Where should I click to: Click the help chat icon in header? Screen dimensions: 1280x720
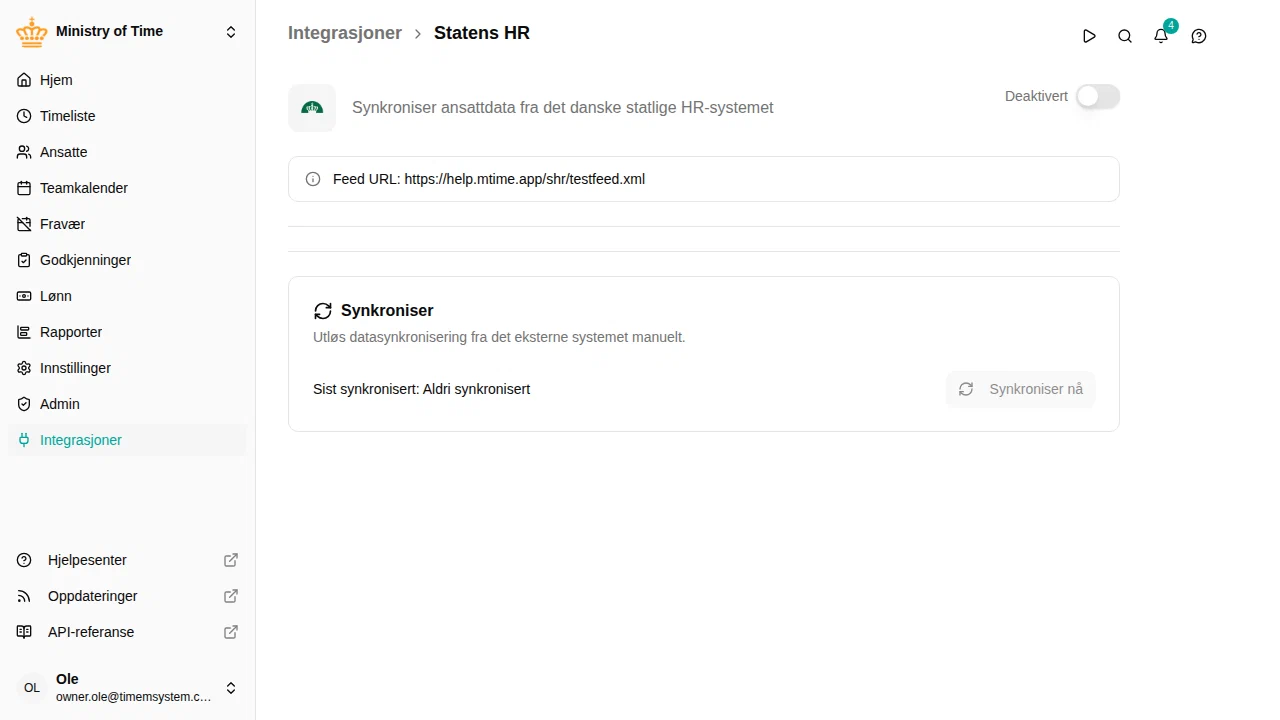pos(1199,36)
